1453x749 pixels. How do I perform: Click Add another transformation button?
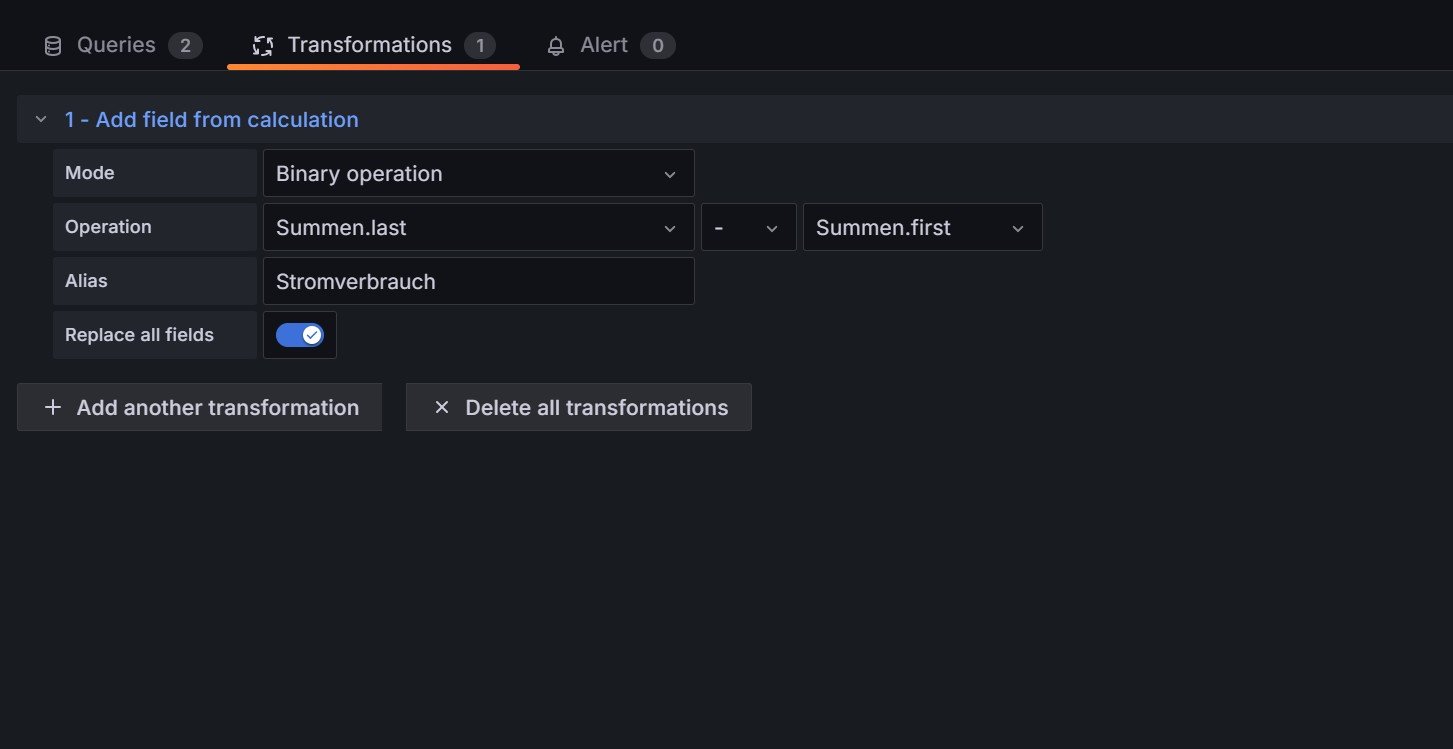(200, 408)
